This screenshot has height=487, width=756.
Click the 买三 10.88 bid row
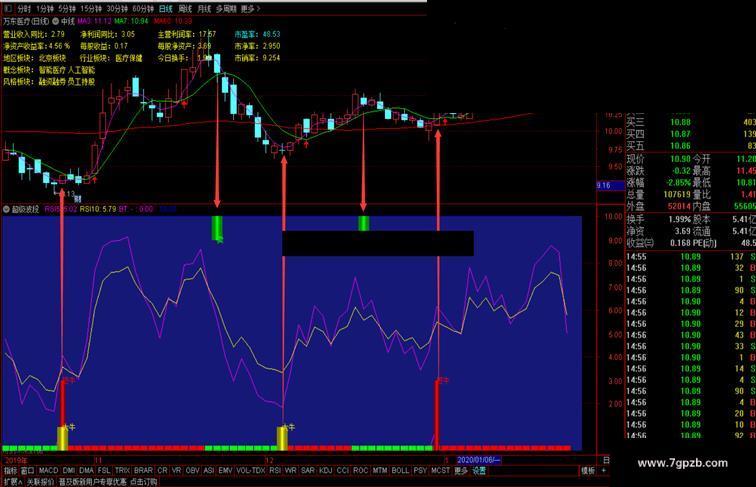(x=690, y=122)
